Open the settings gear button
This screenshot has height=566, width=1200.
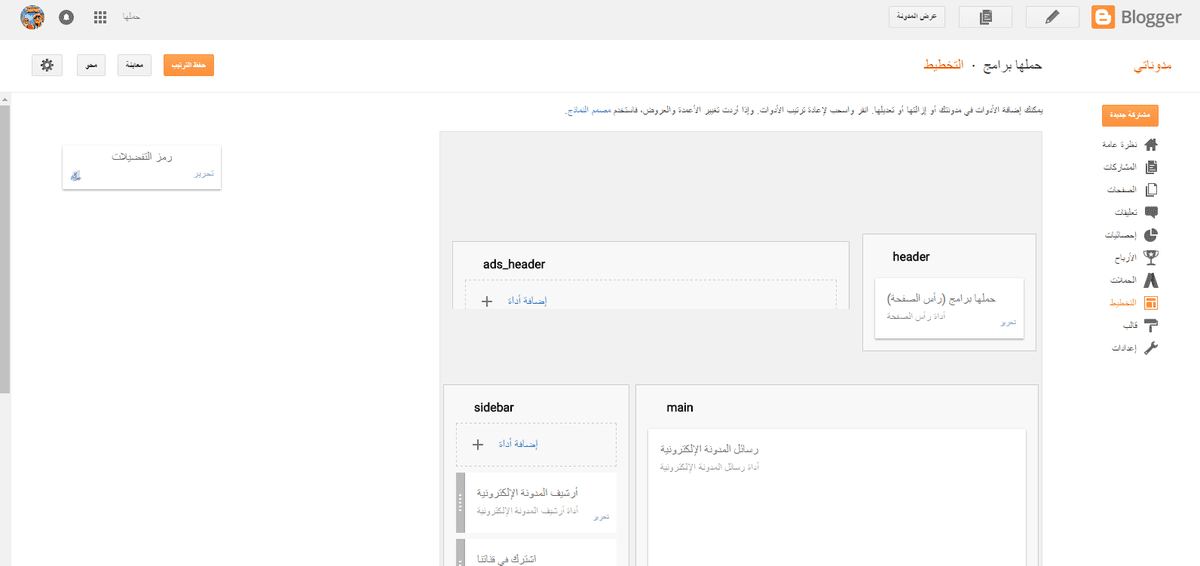point(47,65)
